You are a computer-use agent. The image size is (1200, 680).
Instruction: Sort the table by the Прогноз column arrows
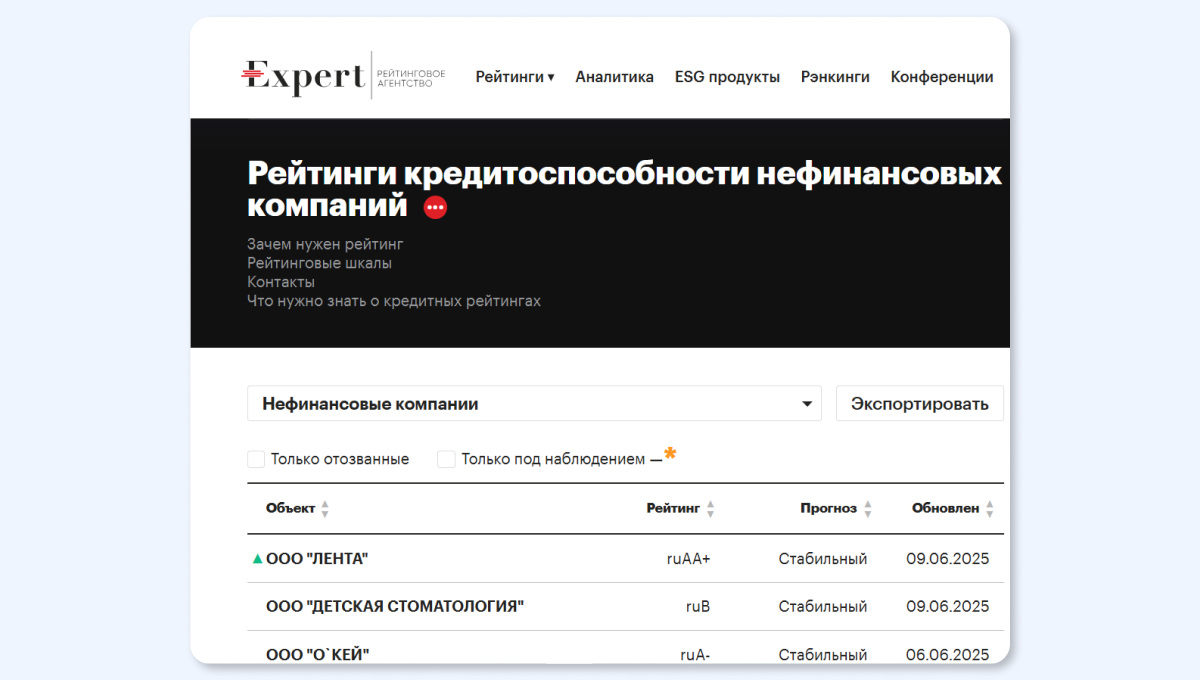coord(868,509)
